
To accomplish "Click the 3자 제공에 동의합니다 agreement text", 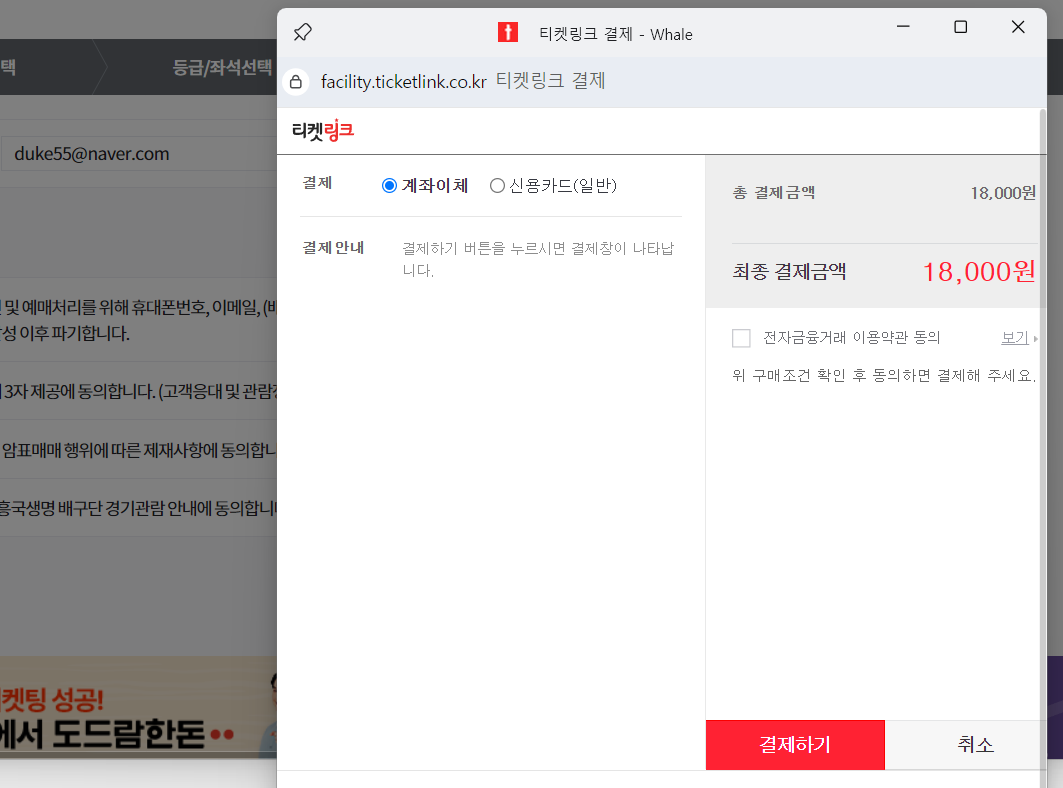I will tap(138, 391).
